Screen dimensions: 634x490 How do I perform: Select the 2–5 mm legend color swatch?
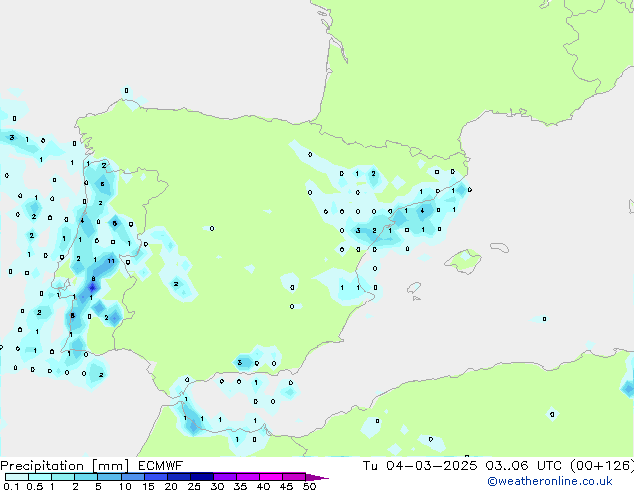(86, 477)
